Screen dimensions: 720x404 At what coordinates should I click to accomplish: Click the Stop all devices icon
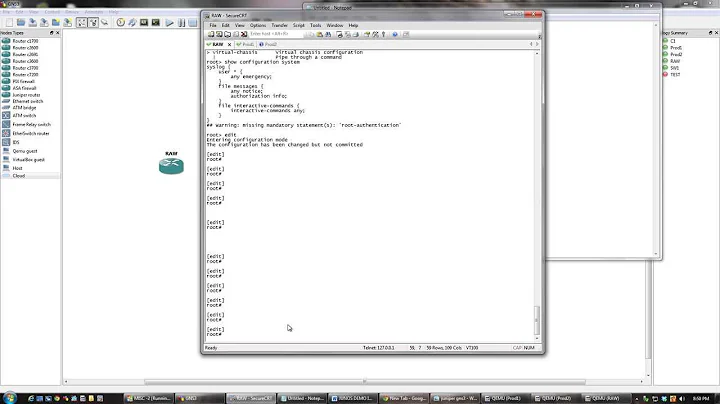pos(193,22)
